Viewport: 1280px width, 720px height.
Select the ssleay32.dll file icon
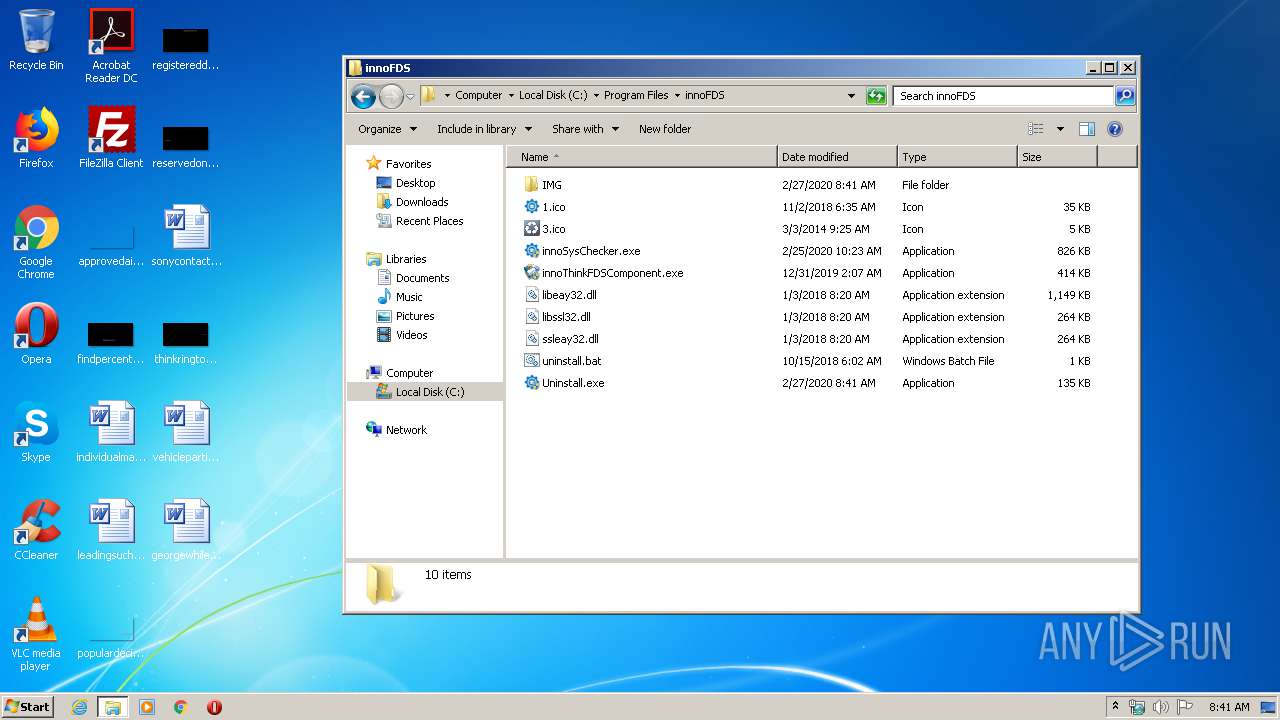tap(531, 339)
